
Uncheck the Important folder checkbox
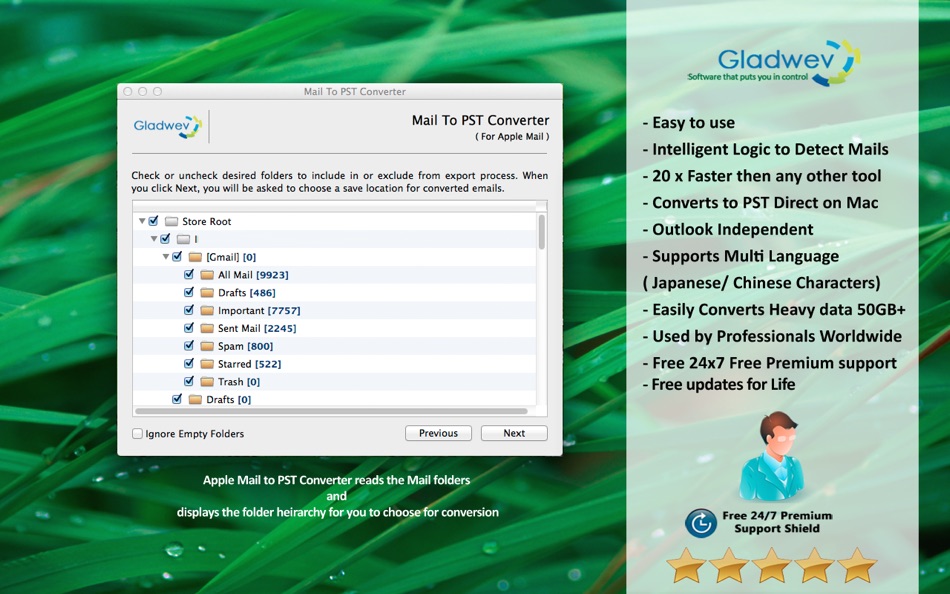pyautogui.click(x=189, y=310)
